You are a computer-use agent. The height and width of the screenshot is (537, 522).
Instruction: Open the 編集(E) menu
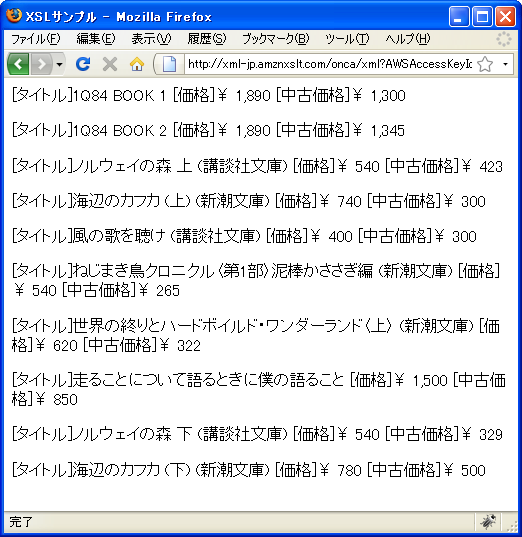pyautogui.click(x=96, y=39)
